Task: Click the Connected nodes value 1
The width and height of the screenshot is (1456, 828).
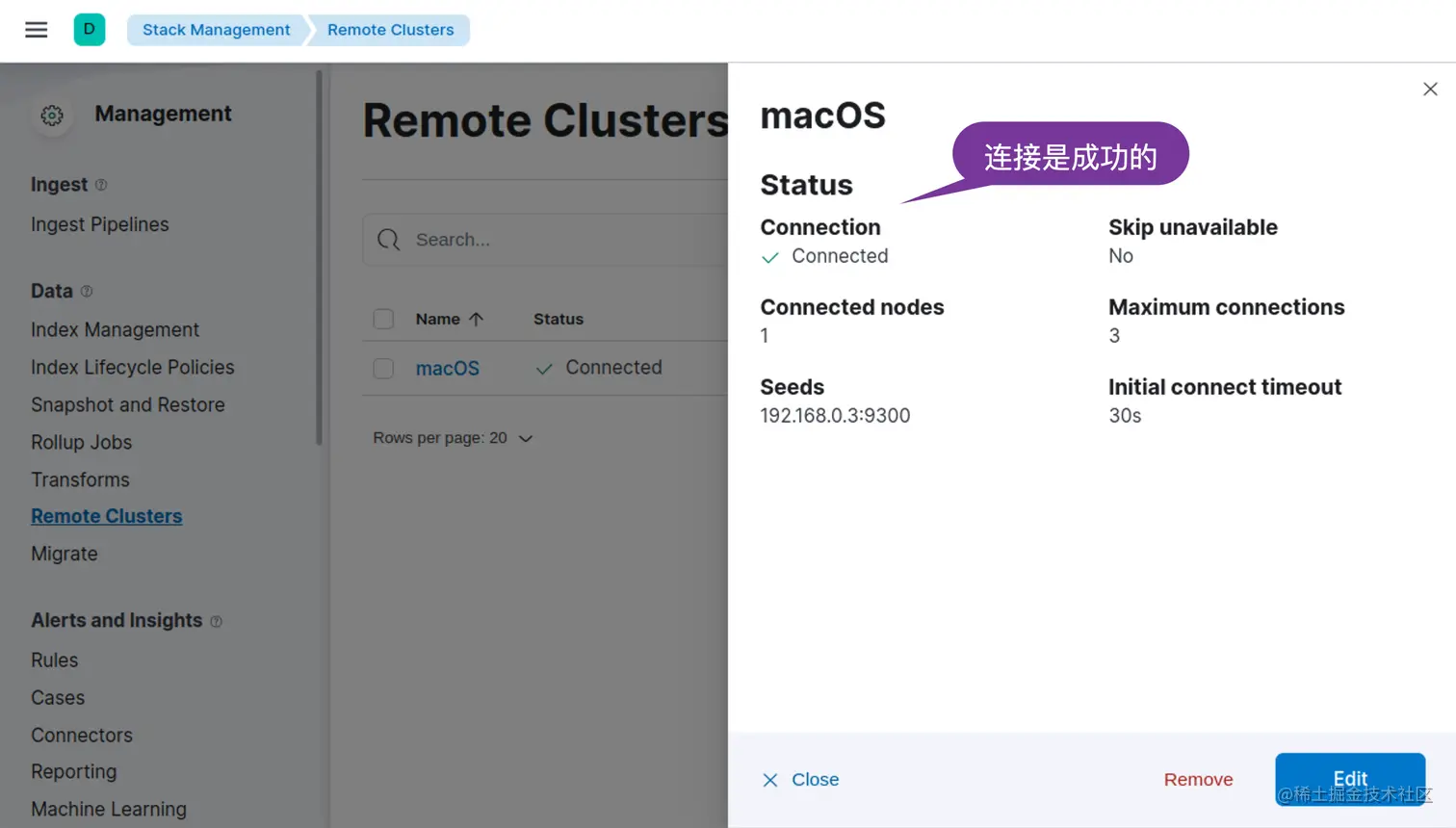Action: [x=765, y=335]
